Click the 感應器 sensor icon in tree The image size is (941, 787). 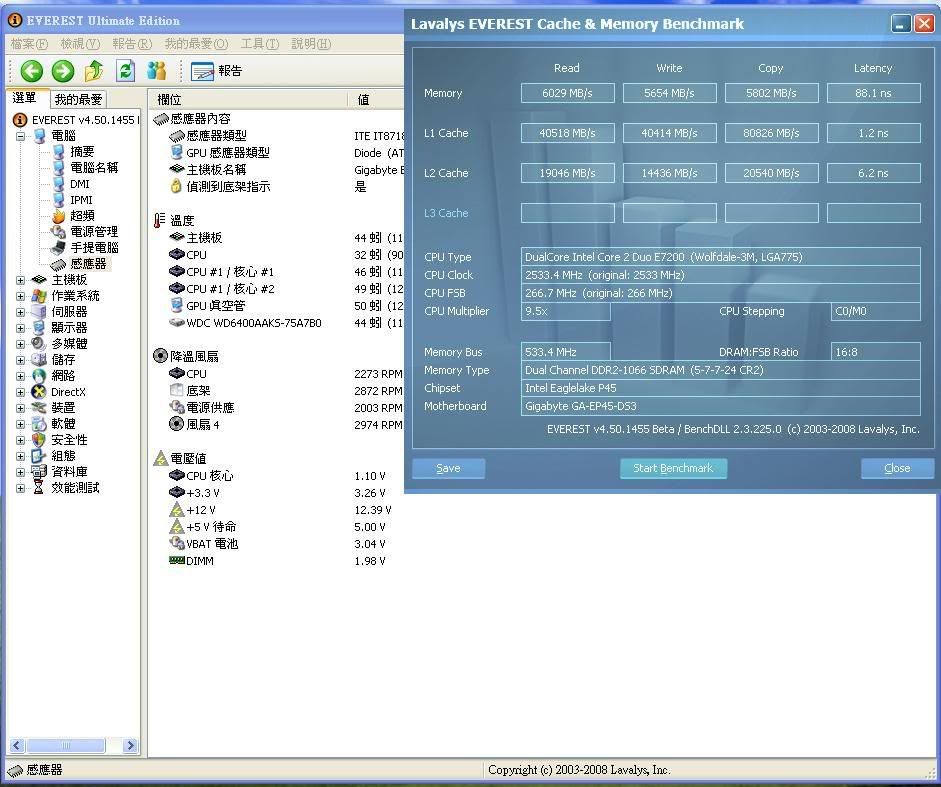tap(58, 264)
